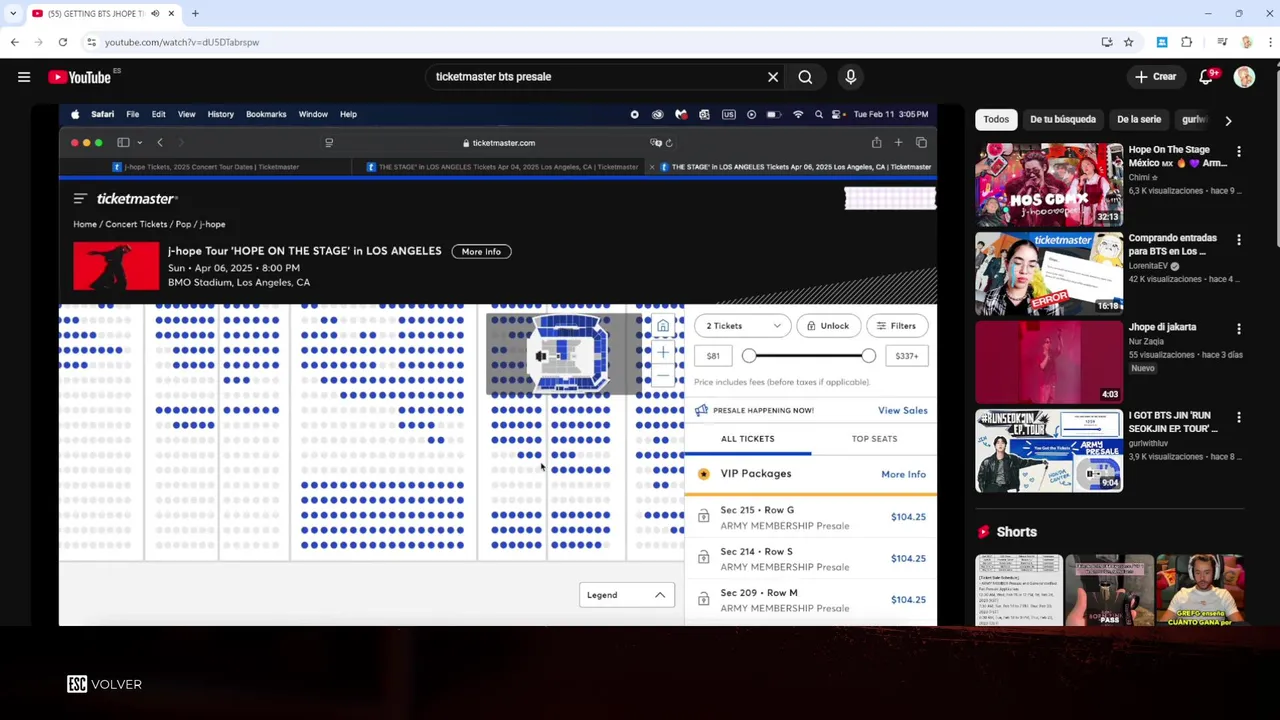View site information icon in address bar
This screenshot has height=720, width=1280.
tap(91, 42)
